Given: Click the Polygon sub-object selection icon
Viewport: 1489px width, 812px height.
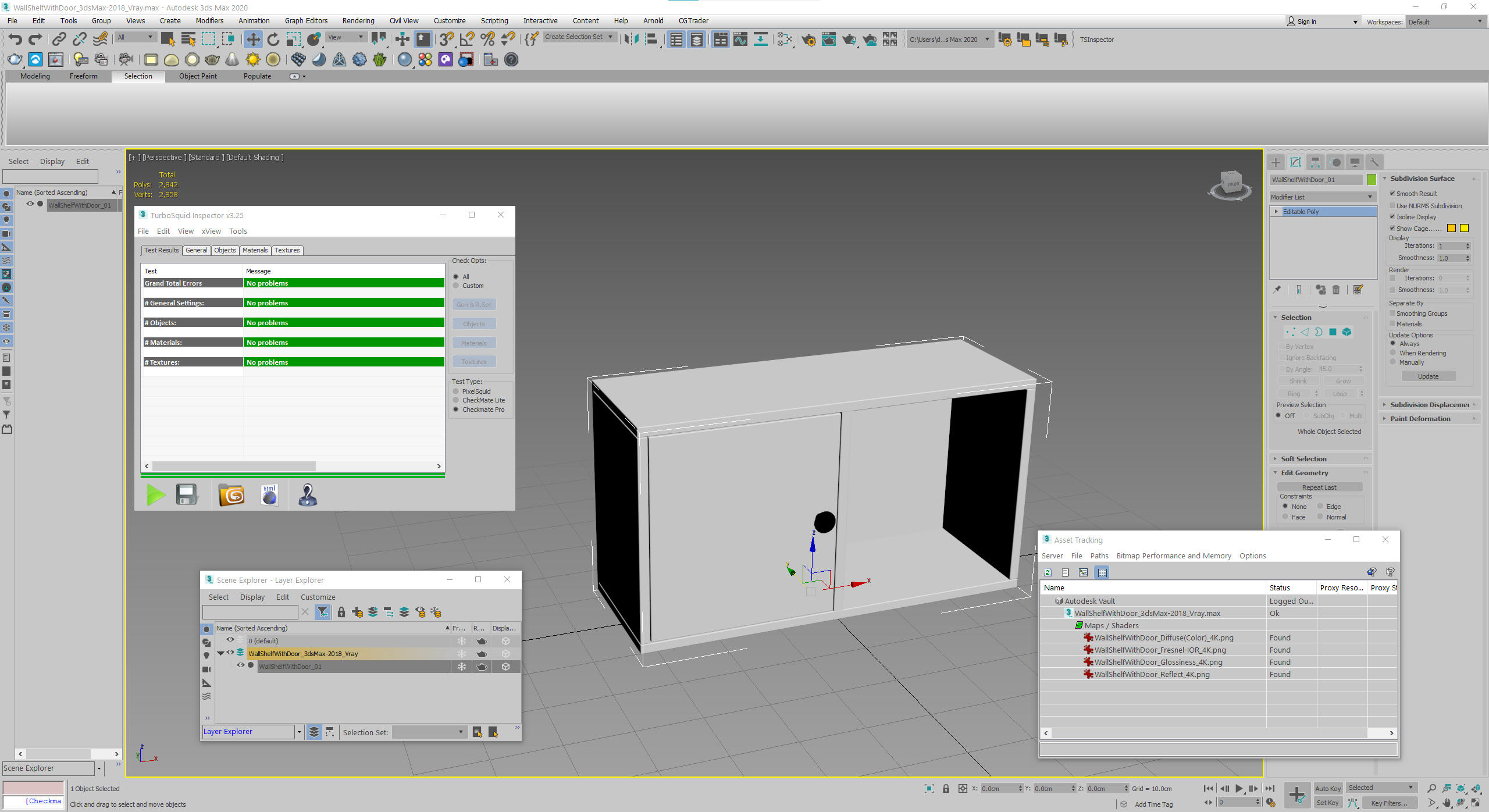Looking at the screenshot, I should (1333, 332).
